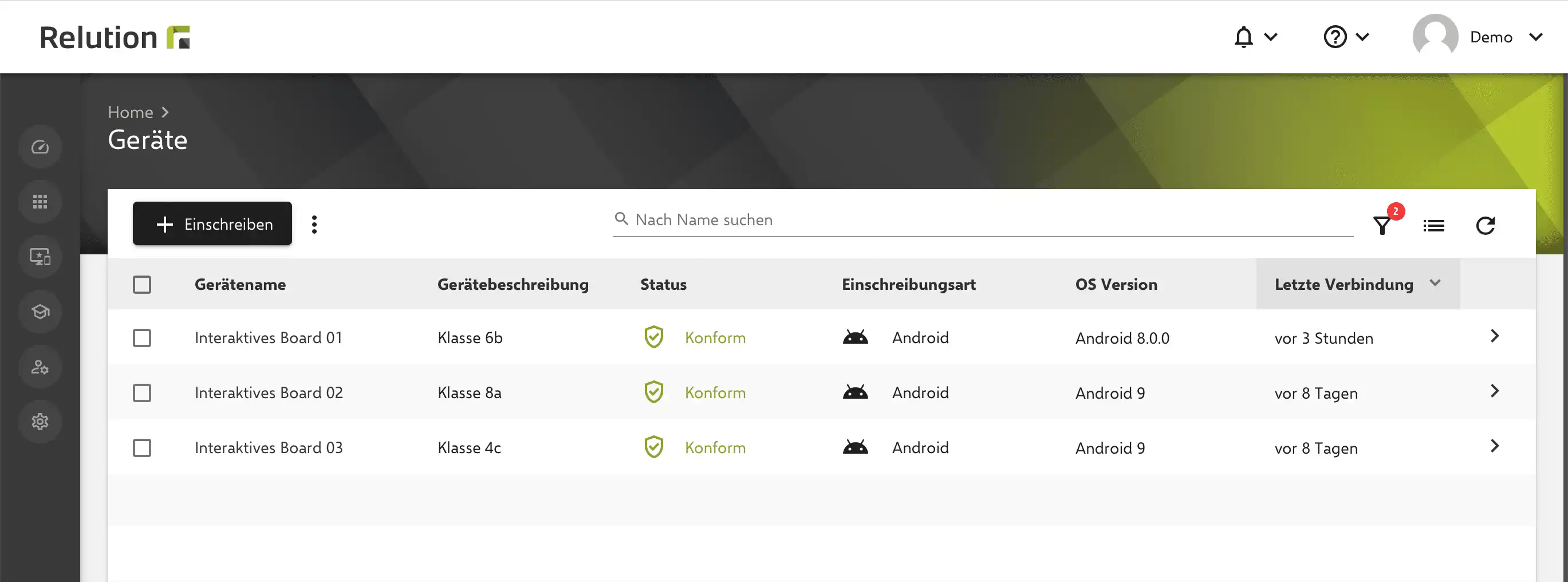The width and height of the screenshot is (1568, 582).
Task: Click Android robot icon for Board 03
Action: (855, 447)
